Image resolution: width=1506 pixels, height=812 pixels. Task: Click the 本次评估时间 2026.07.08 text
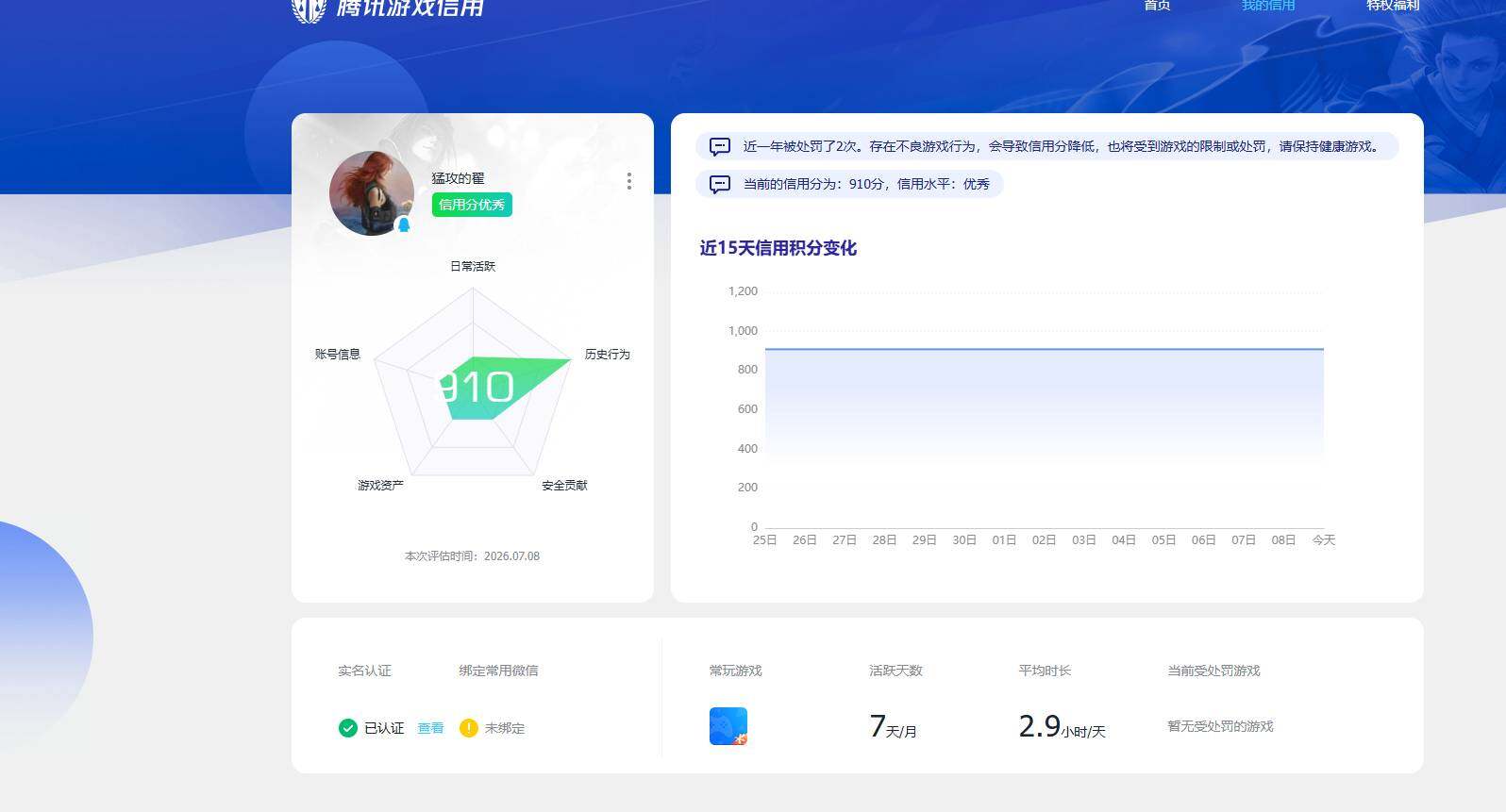473,556
